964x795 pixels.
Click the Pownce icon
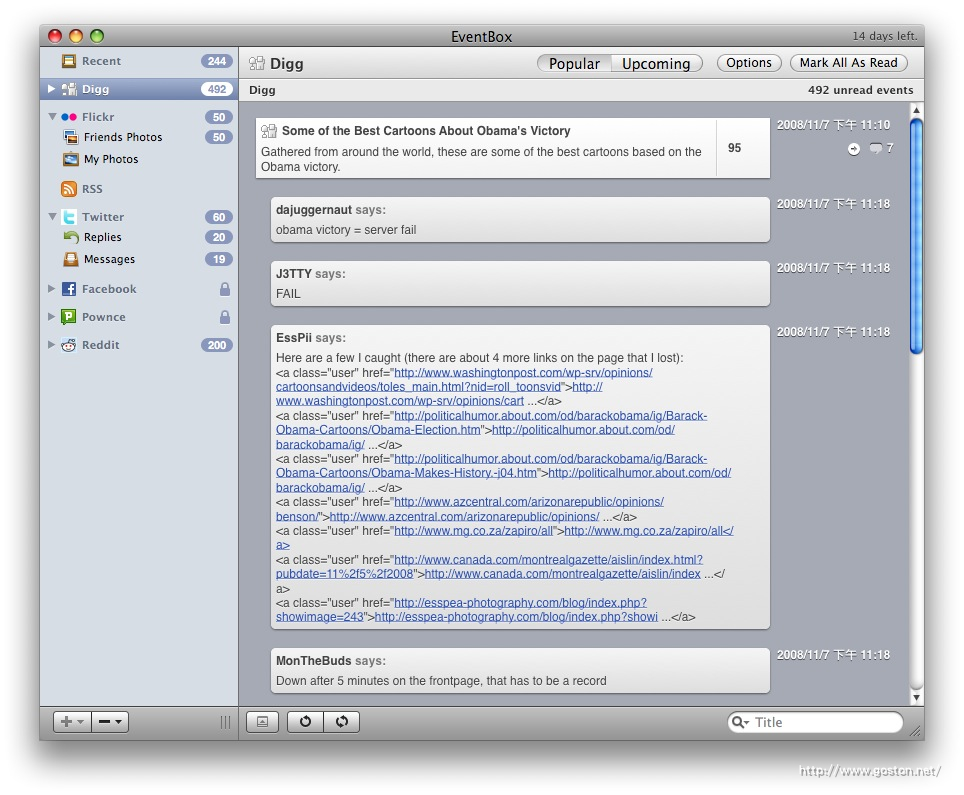point(69,317)
